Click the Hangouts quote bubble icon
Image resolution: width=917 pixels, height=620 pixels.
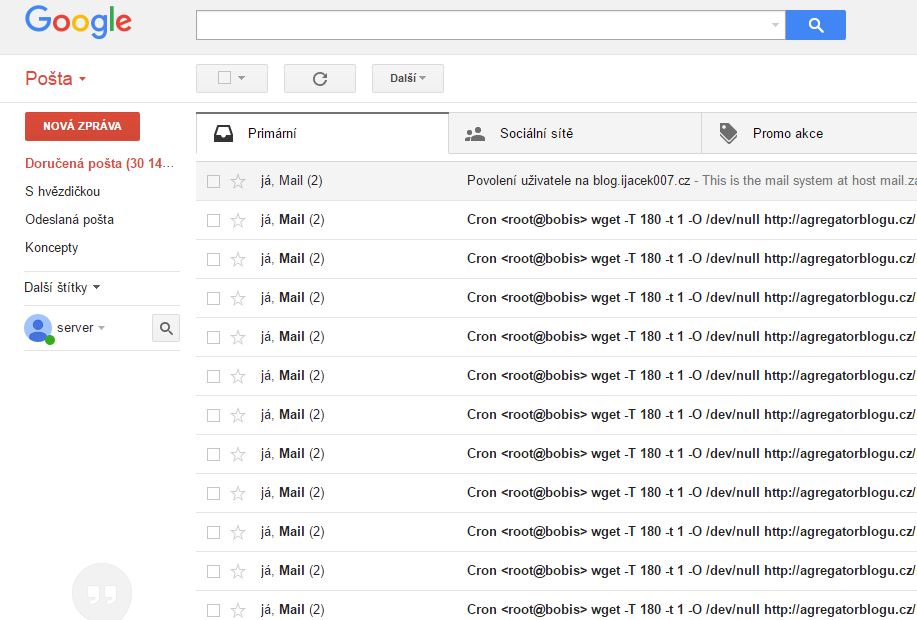tap(102, 593)
